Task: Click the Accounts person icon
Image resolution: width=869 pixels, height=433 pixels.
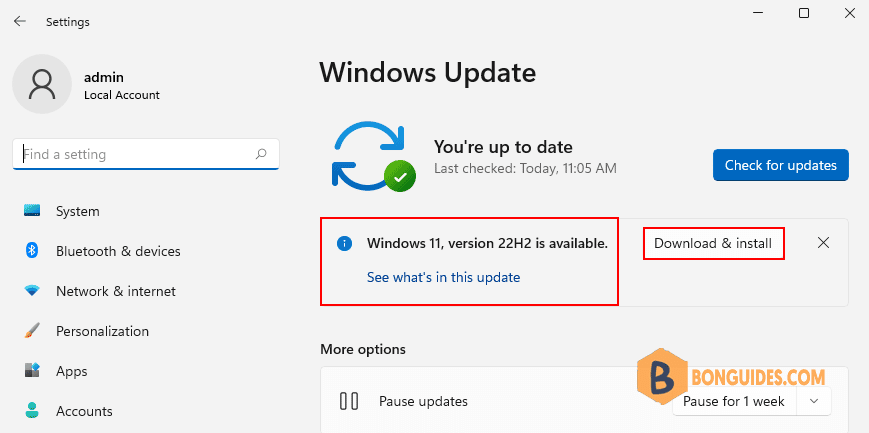Action: click(32, 411)
